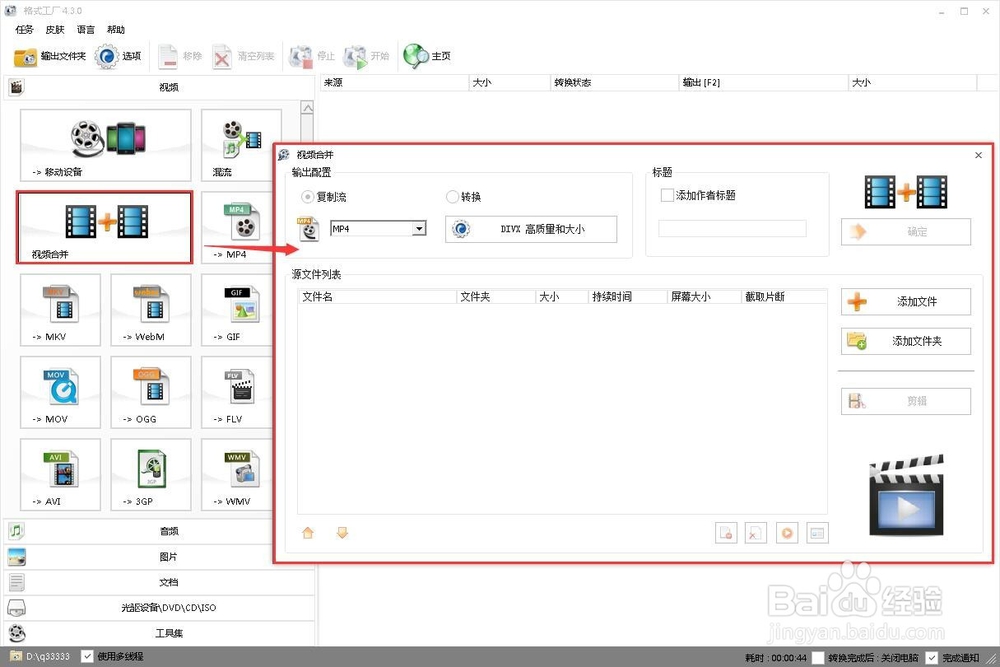
Task: Click the remove file icon below list
Action: point(726,533)
